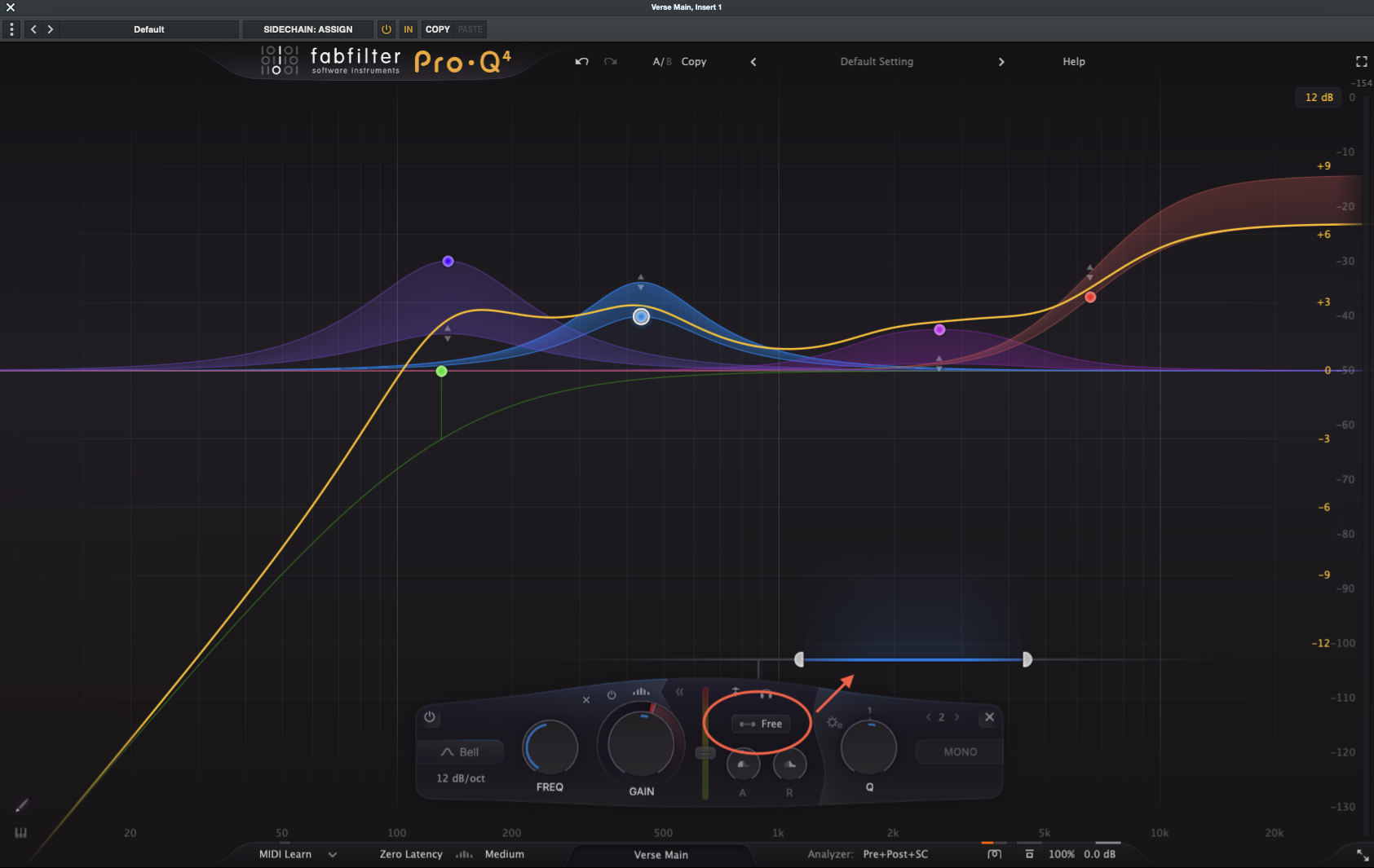This screenshot has height=868, width=1374.
Task: Disable the selected band's power button
Action: [x=430, y=718]
